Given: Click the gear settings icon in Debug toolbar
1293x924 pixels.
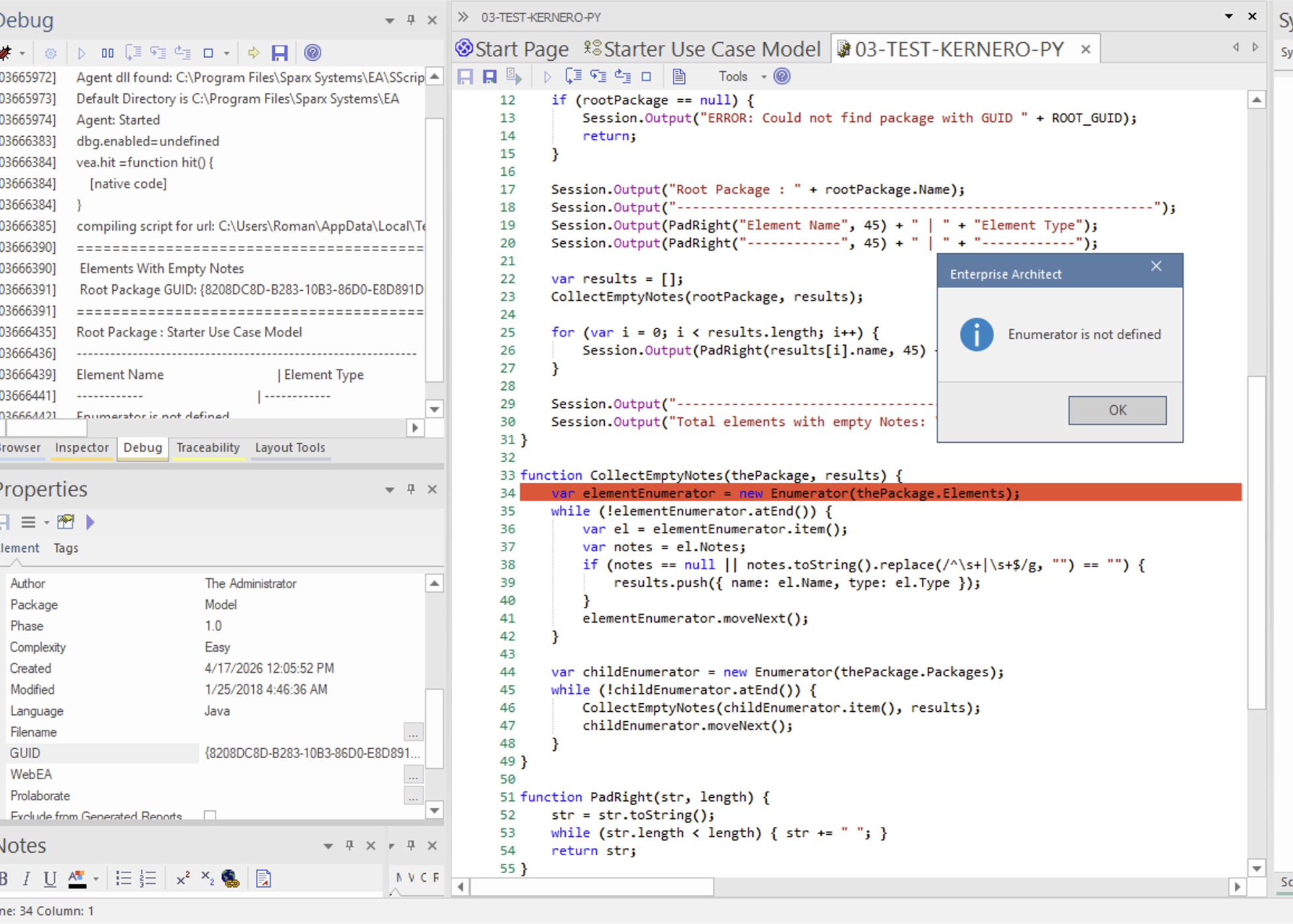Looking at the screenshot, I should tap(51, 53).
